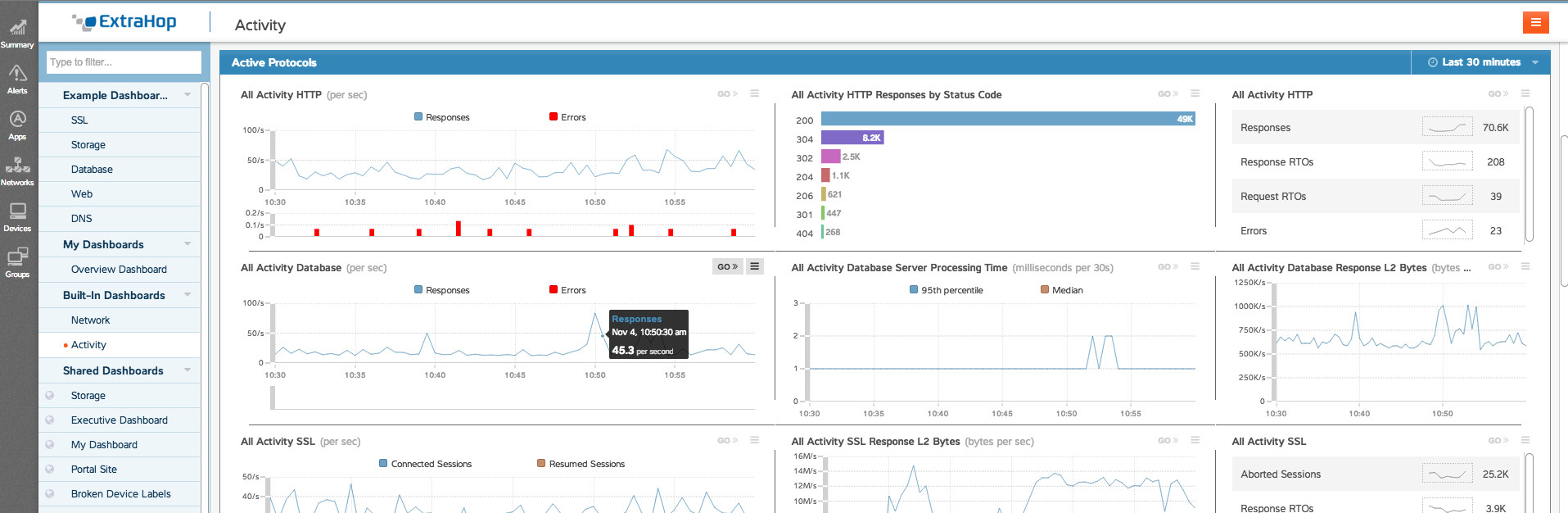Click GO on All Activity Database chart
The width and height of the screenshot is (1568, 513).
[x=727, y=266]
